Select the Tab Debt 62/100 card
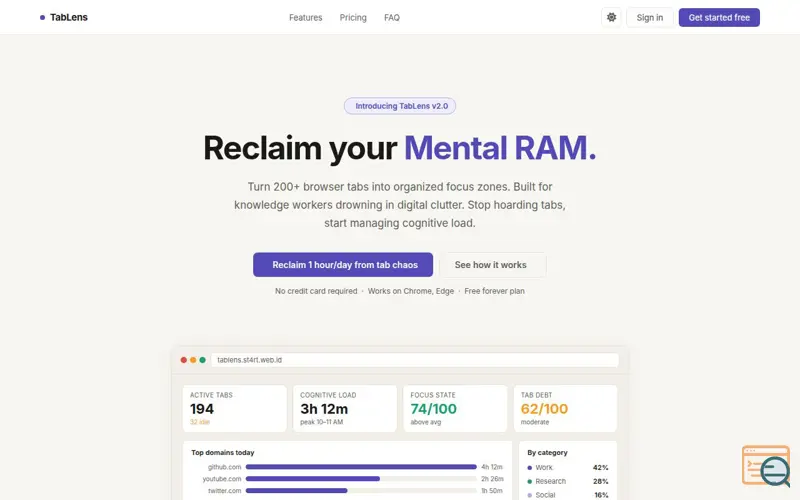This screenshot has width=800, height=500. click(x=565, y=409)
